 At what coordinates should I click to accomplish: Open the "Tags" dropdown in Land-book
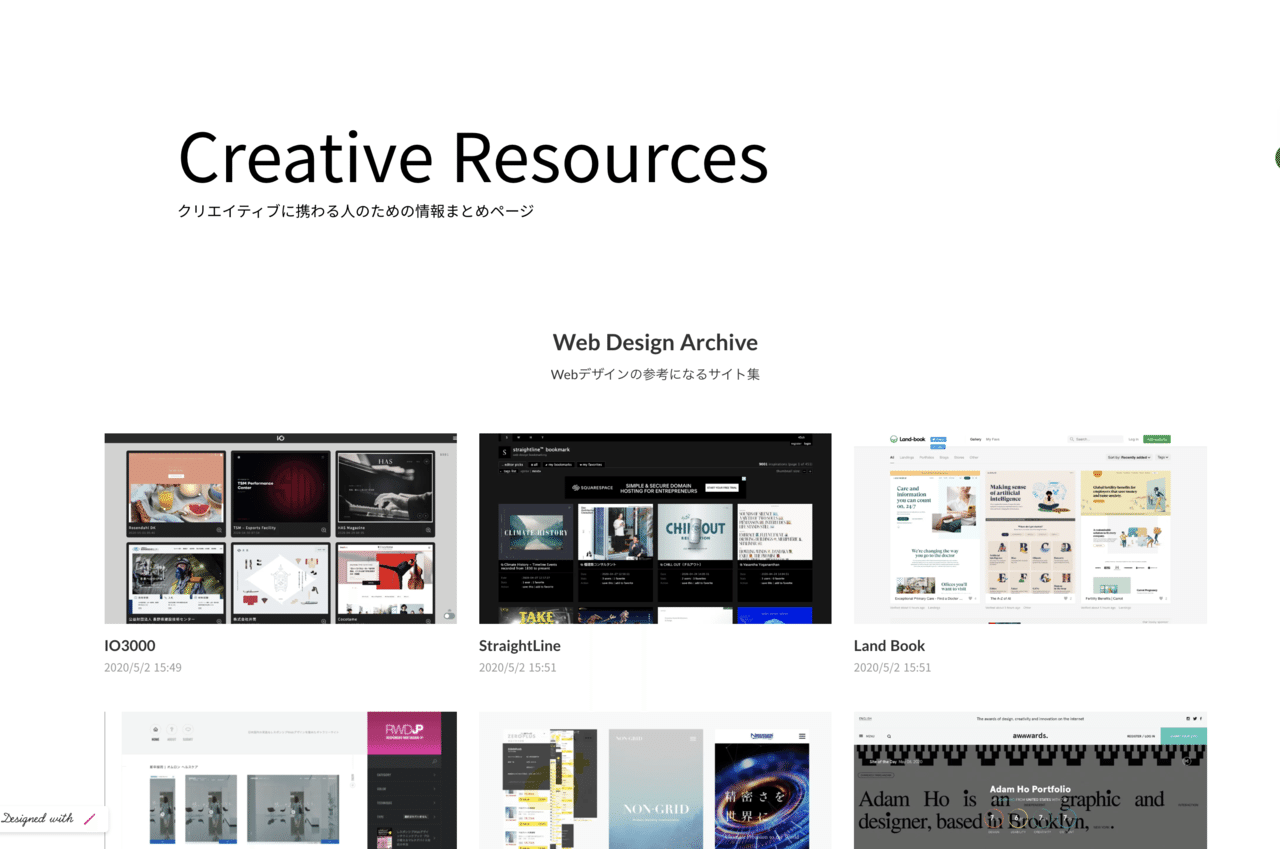point(1164,457)
